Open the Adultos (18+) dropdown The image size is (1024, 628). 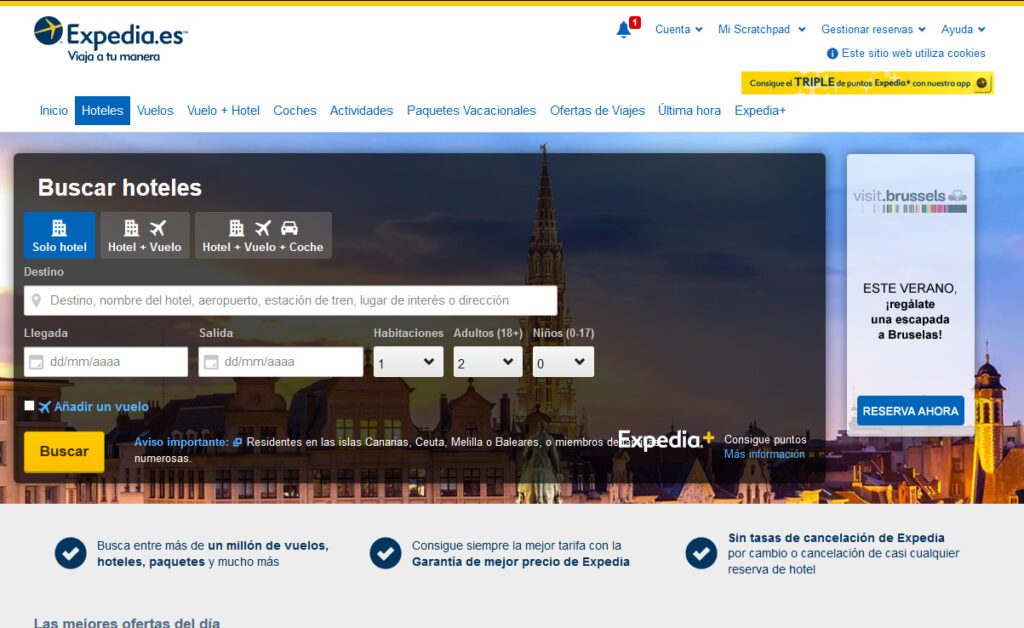pyautogui.click(x=487, y=362)
